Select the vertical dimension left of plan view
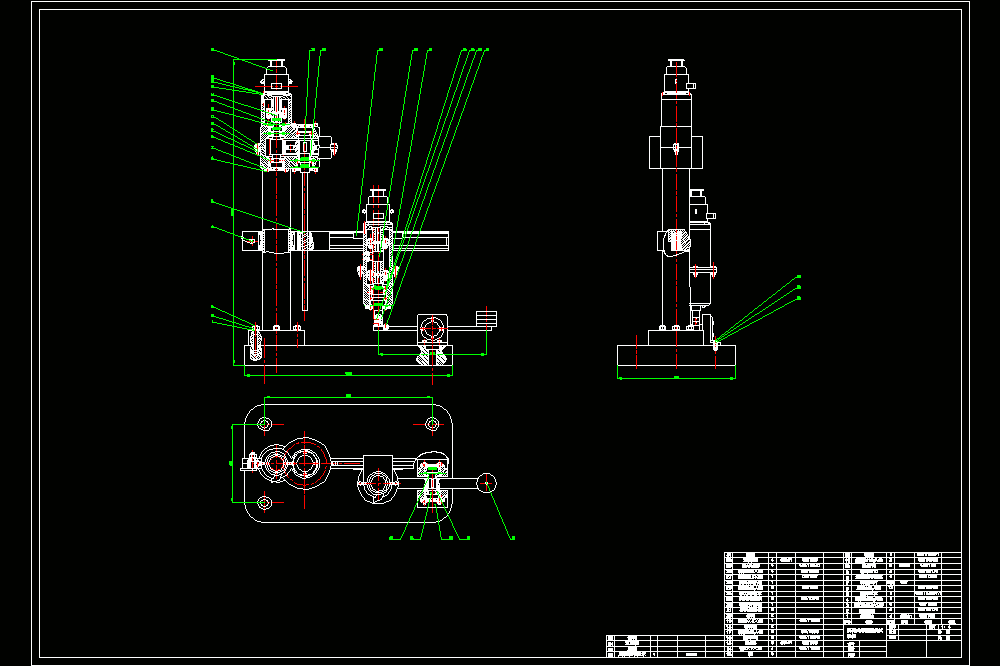The width and height of the screenshot is (1000, 666). point(232,463)
